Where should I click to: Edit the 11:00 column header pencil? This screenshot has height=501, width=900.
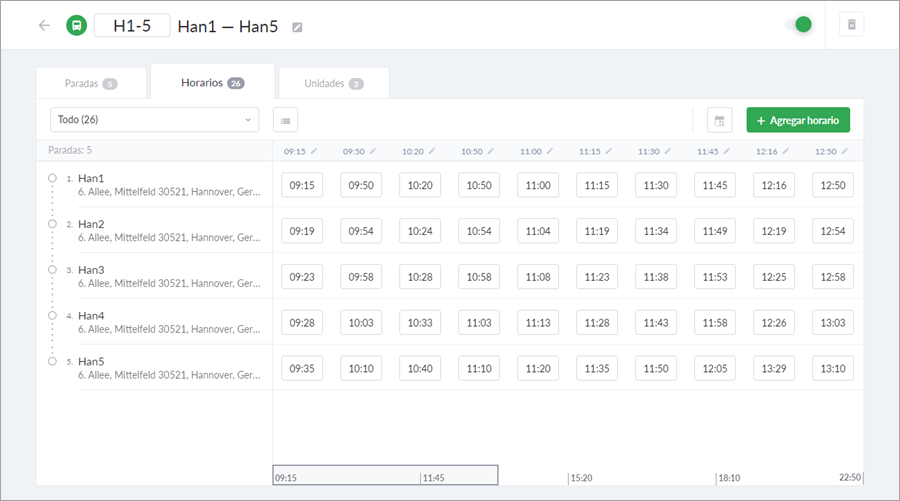(x=549, y=151)
